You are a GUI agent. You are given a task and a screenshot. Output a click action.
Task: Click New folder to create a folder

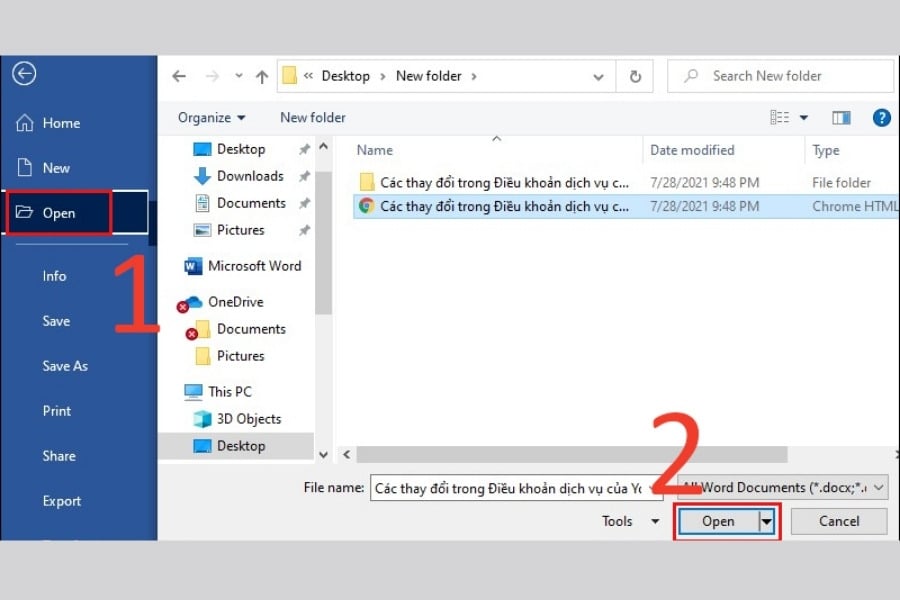[x=312, y=117]
